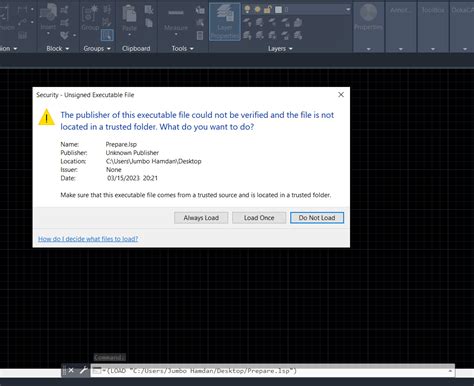Click the Table annotation icon
Image resolution: width=474 pixels, height=386 pixels.
[x=23, y=35]
